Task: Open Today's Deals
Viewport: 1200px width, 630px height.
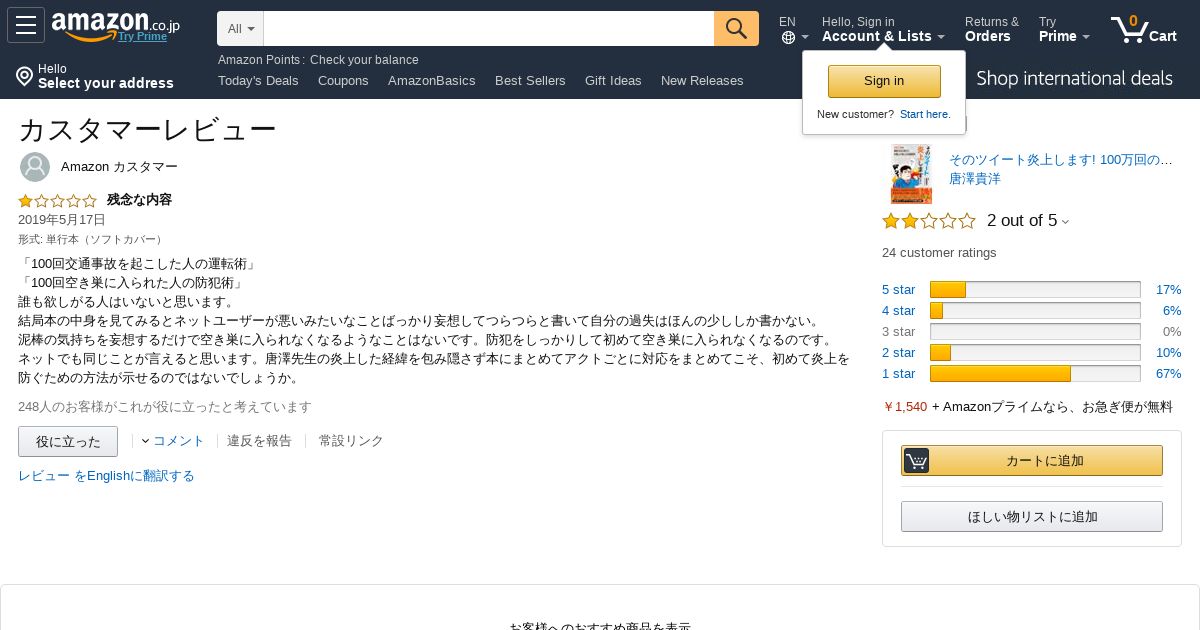Action: point(258,80)
